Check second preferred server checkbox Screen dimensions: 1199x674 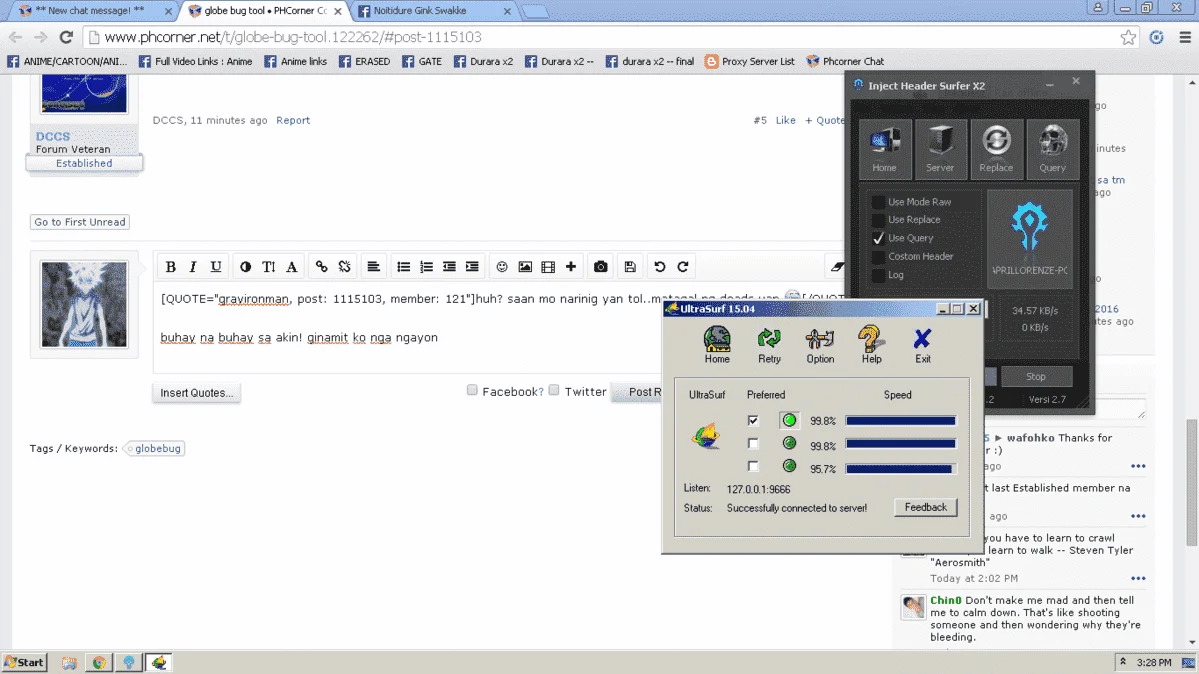pyautogui.click(x=753, y=444)
